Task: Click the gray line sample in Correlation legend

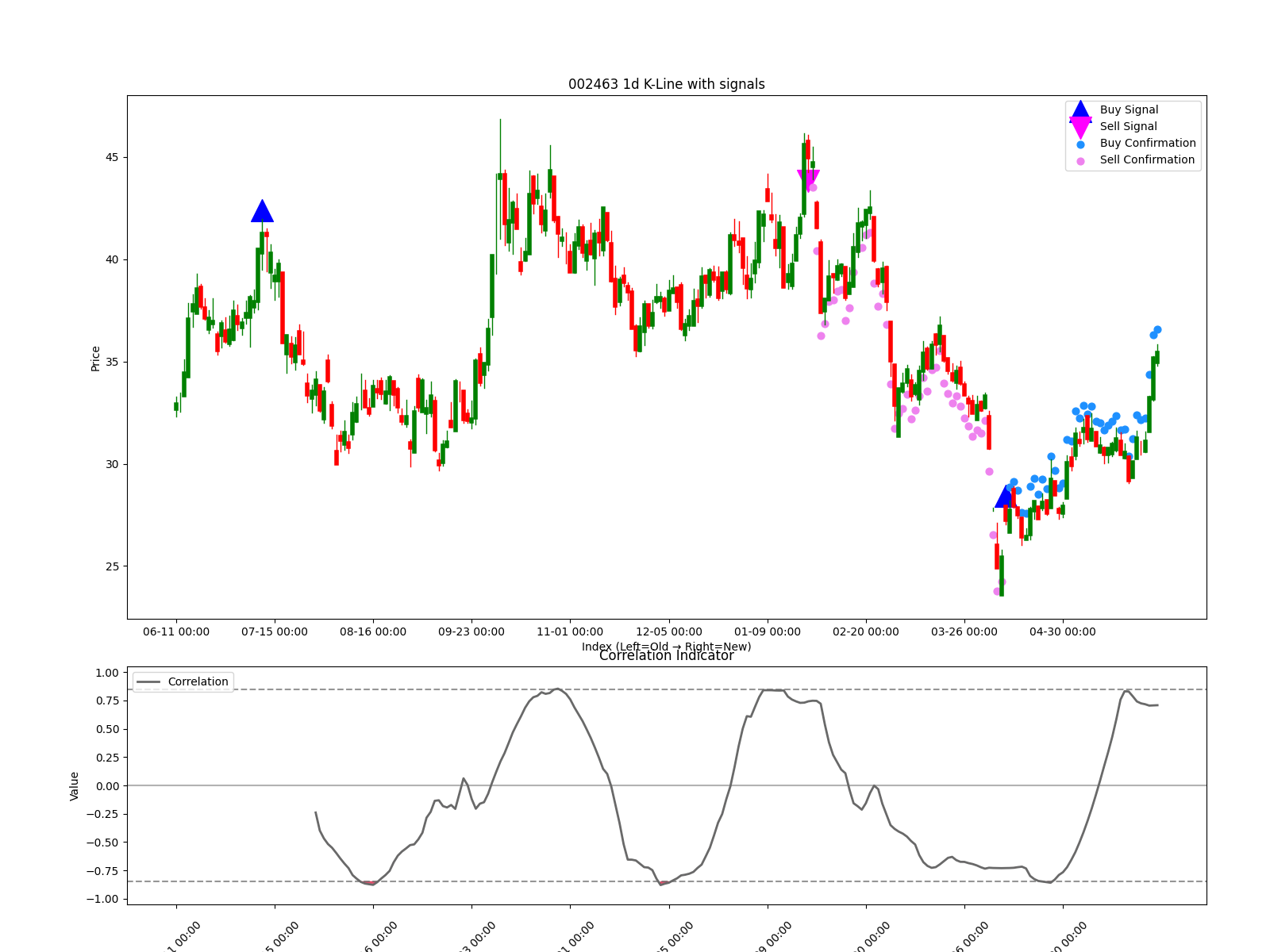Action: point(148,681)
